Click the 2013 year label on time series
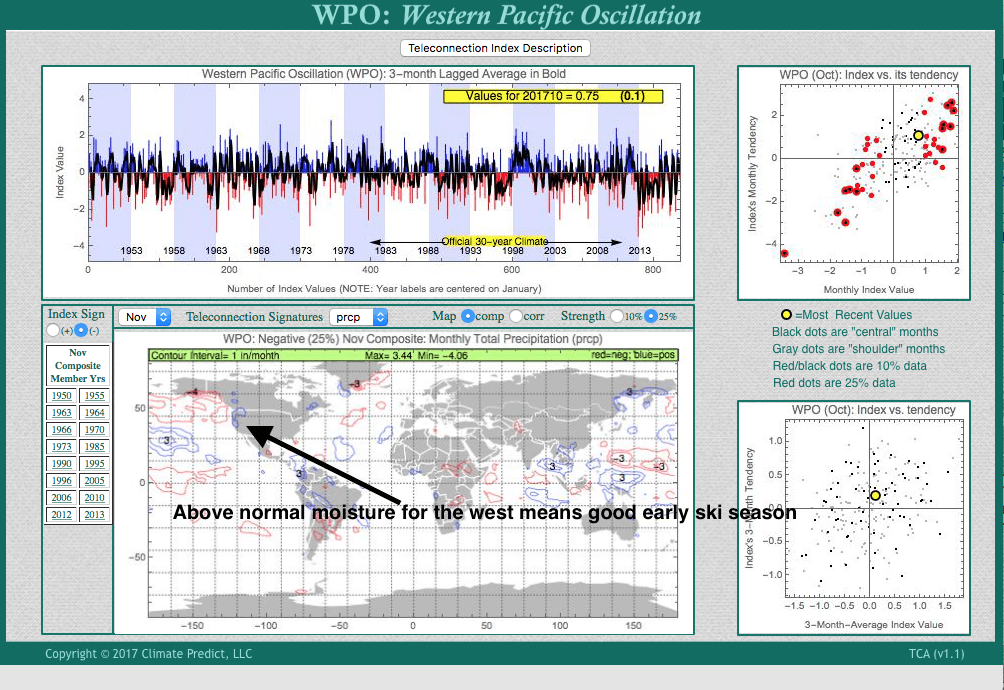The image size is (1004, 690). pos(639,250)
